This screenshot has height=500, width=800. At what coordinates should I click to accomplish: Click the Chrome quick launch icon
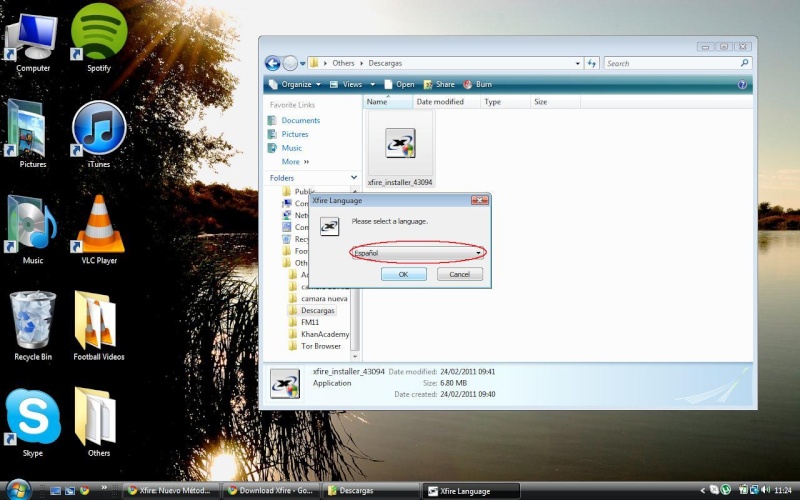pos(84,490)
